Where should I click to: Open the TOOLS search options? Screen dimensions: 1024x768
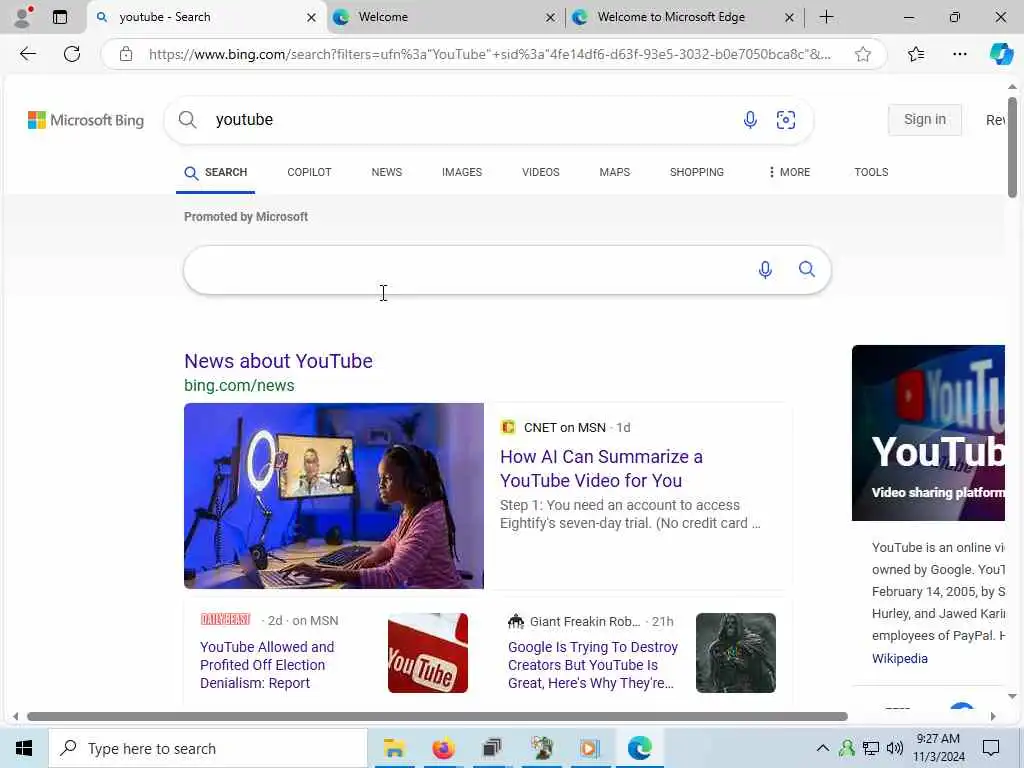(x=871, y=172)
